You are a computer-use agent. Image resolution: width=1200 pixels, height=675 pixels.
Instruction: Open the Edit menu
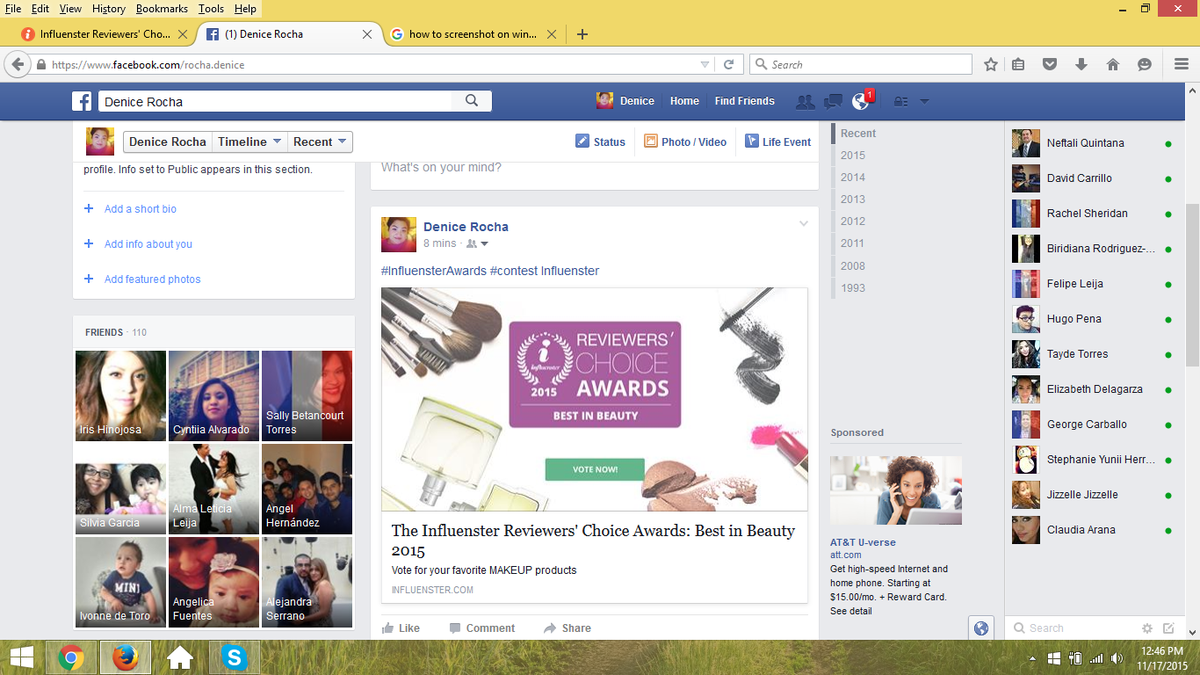coord(40,9)
